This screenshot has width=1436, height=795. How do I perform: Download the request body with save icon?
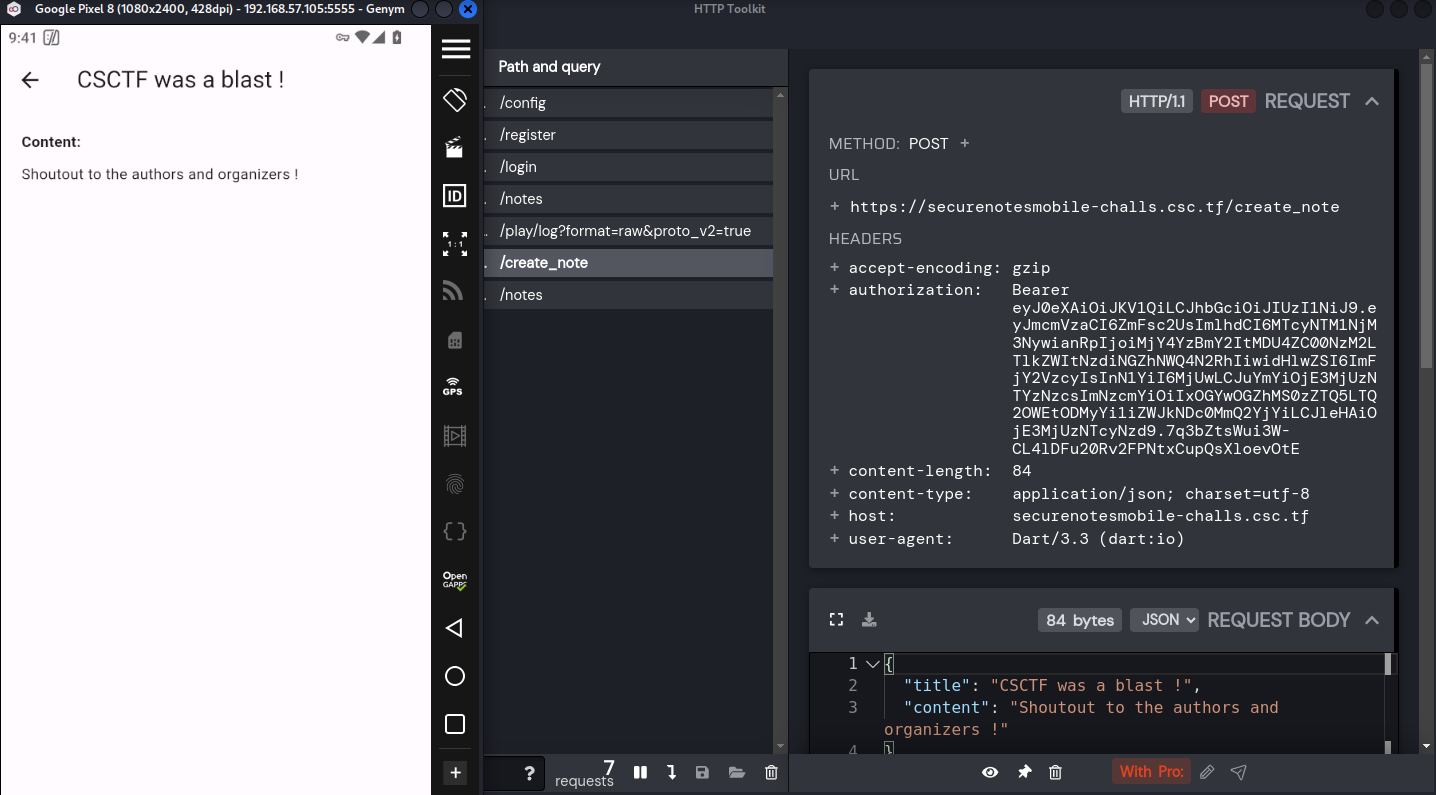coord(869,620)
